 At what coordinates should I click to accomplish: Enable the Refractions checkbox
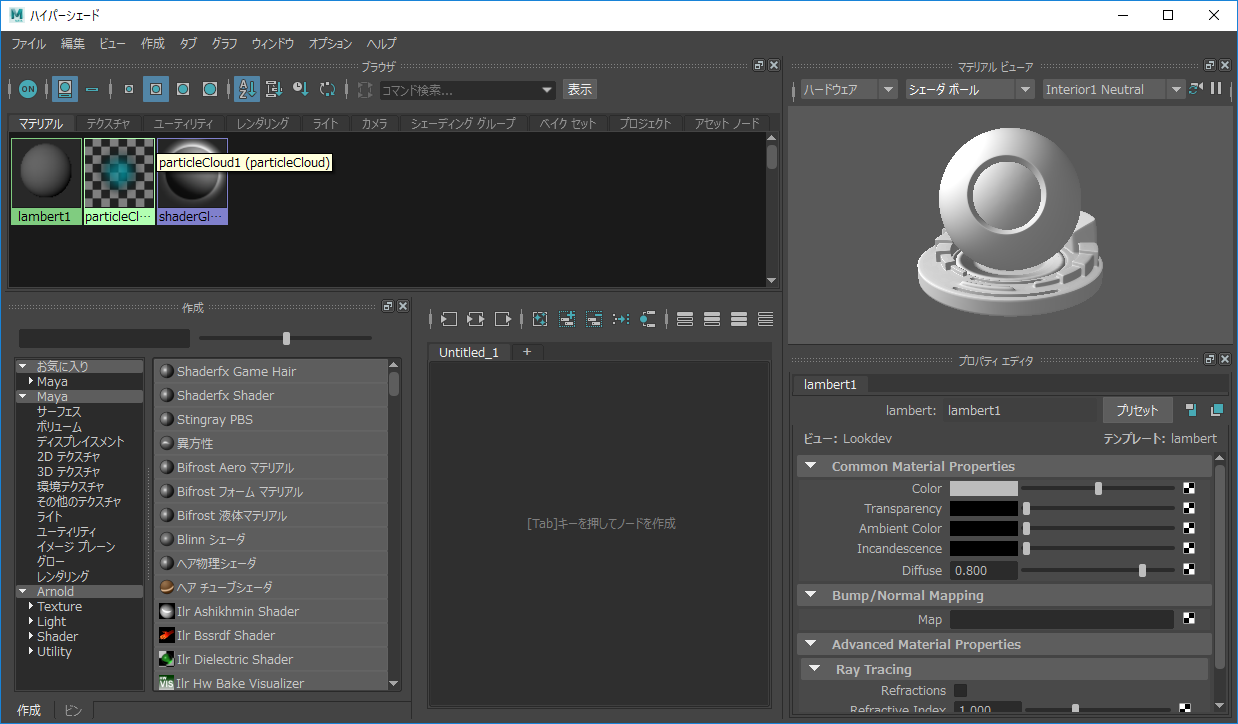pos(960,690)
